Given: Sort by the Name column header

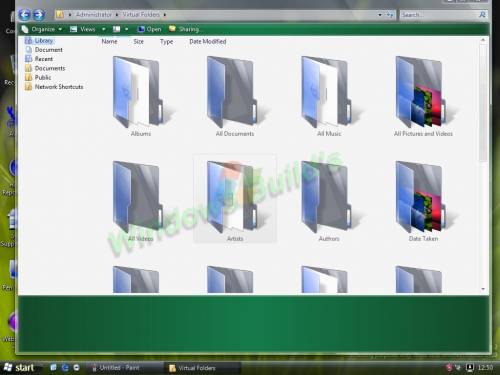Looking at the screenshot, I should [x=109, y=42].
